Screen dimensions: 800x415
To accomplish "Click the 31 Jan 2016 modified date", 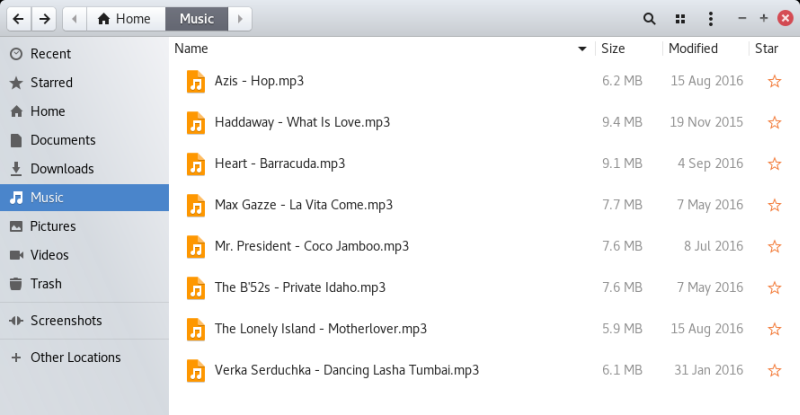I will pos(709,371).
